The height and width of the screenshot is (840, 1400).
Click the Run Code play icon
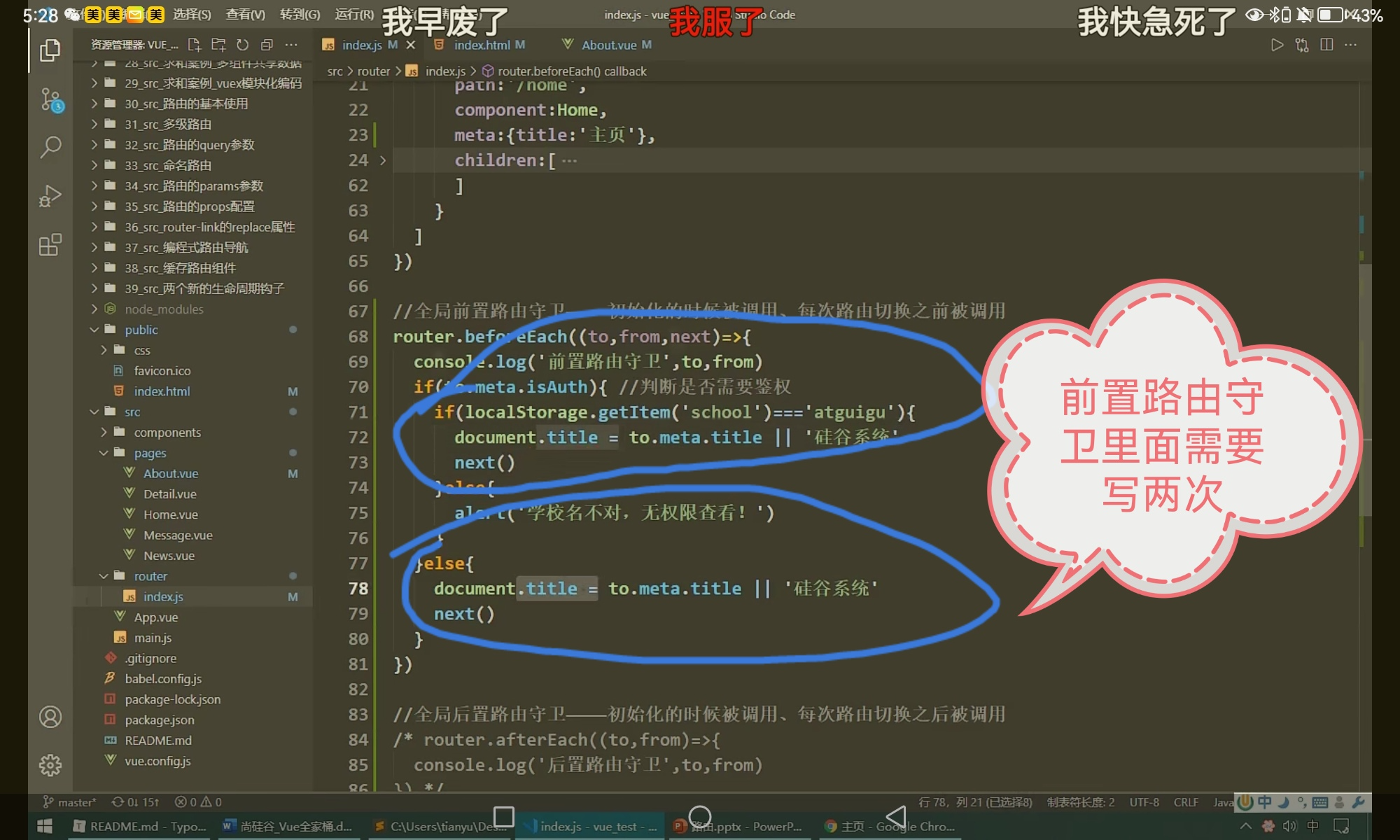tap(1277, 45)
